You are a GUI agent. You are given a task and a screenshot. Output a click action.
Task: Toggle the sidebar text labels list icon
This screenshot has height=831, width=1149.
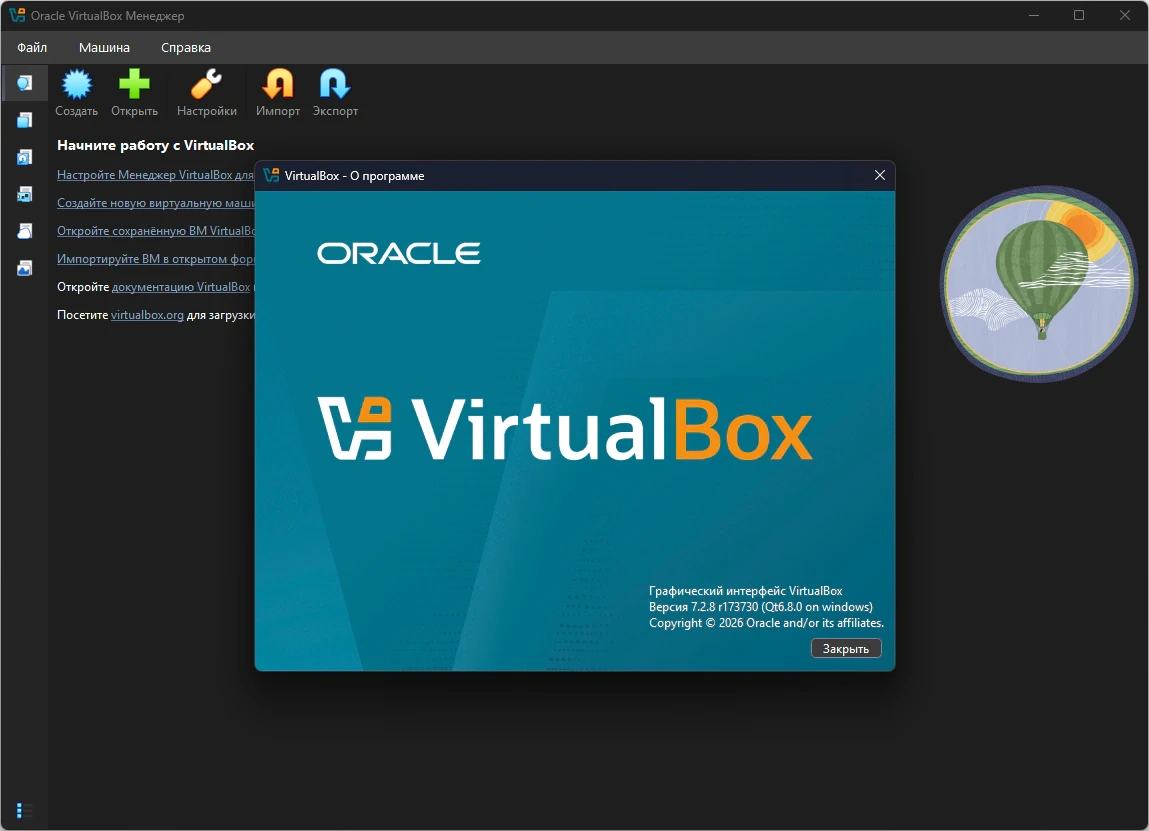coord(24,810)
